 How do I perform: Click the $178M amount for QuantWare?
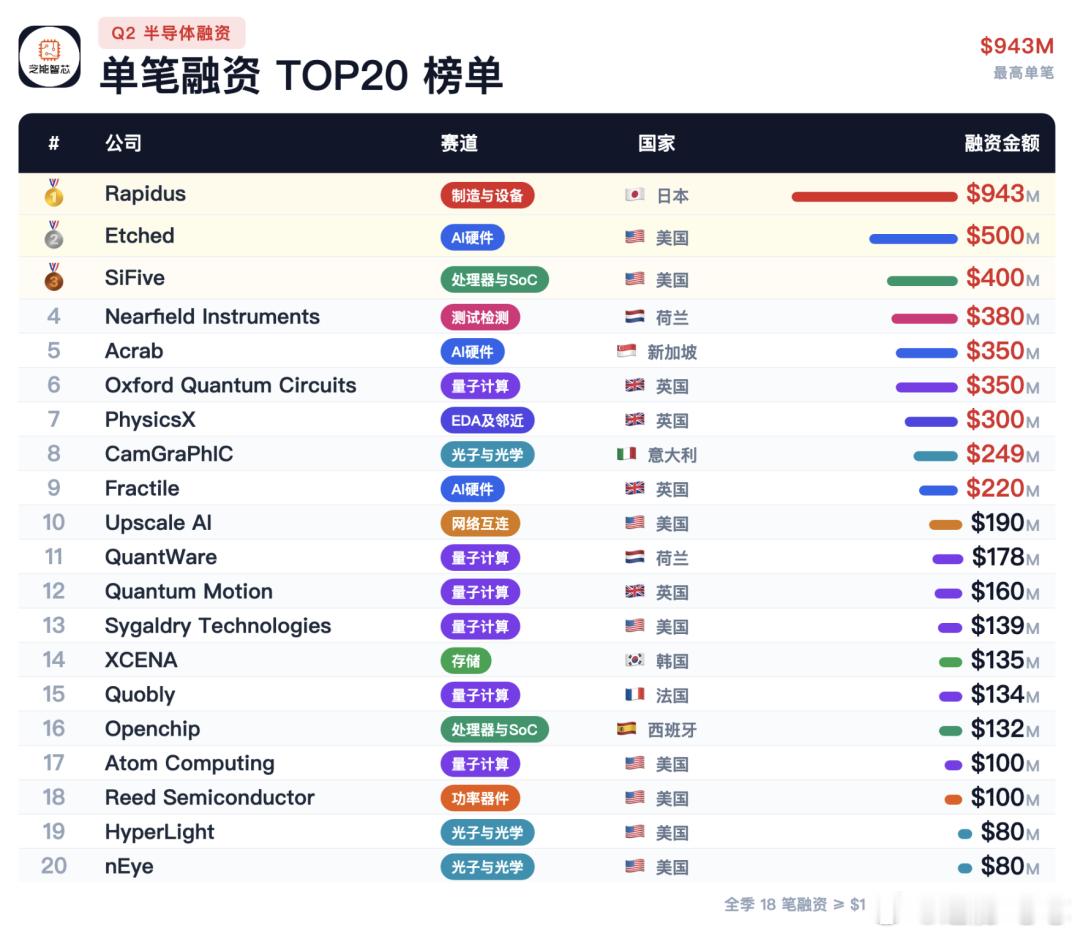click(x=1005, y=557)
